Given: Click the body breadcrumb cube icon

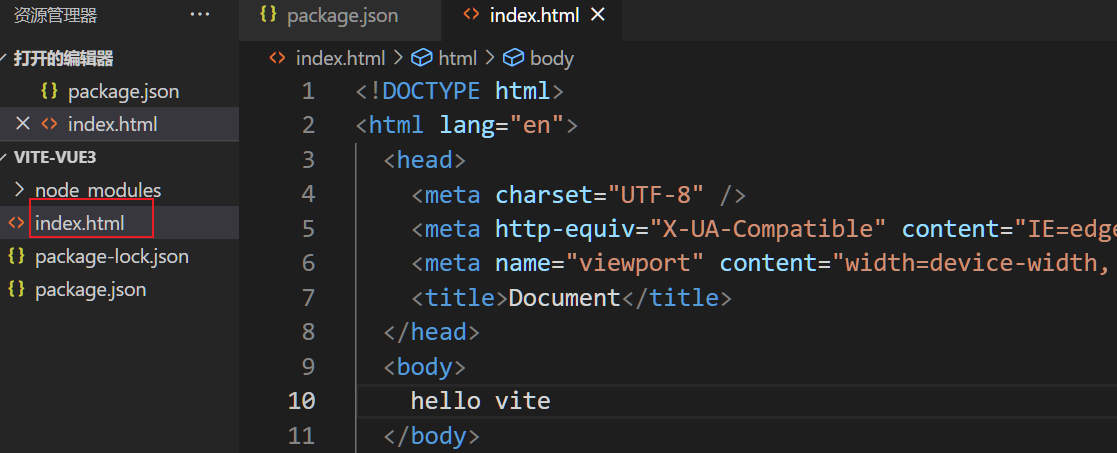Looking at the screenshot, I should point(514,58).
